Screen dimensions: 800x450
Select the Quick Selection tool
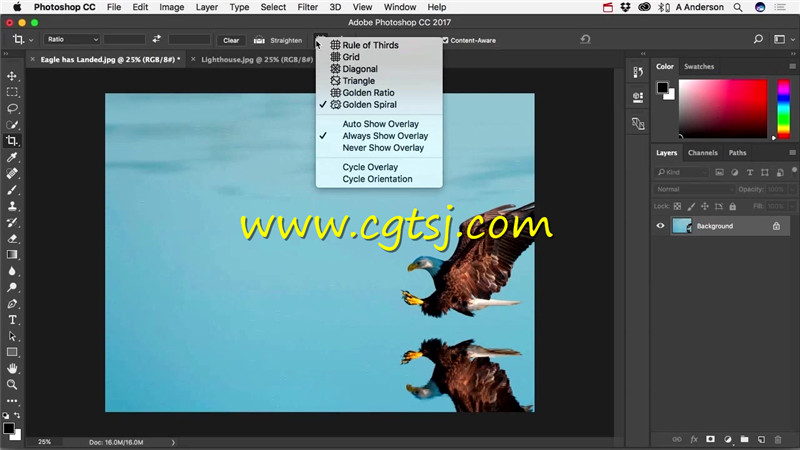tap(12, 124)
